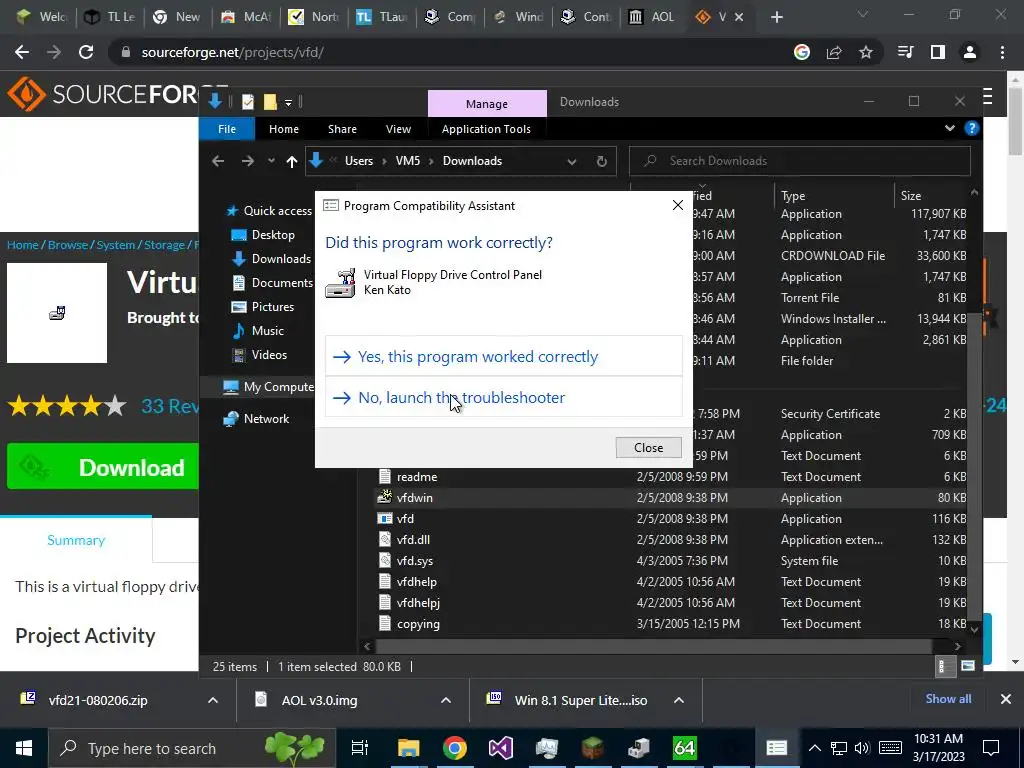Expand the address bar history dropdown
The height and width of the screenshot is (768, 1024).
coord(571,161)
